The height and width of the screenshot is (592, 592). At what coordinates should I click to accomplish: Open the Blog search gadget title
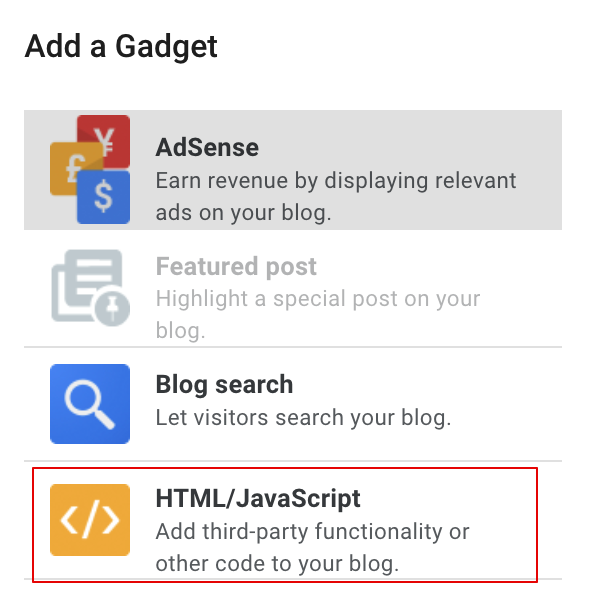tap(224, 385)
